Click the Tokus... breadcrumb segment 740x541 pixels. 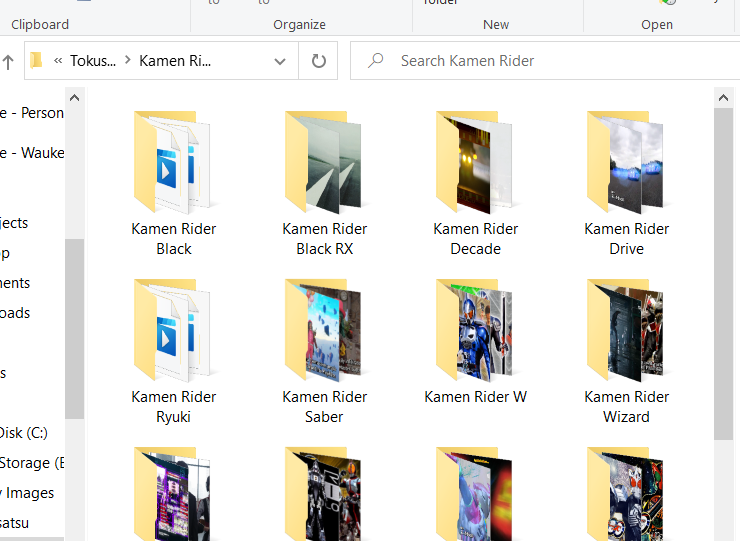pyautogui.click(x=93, y=61)
